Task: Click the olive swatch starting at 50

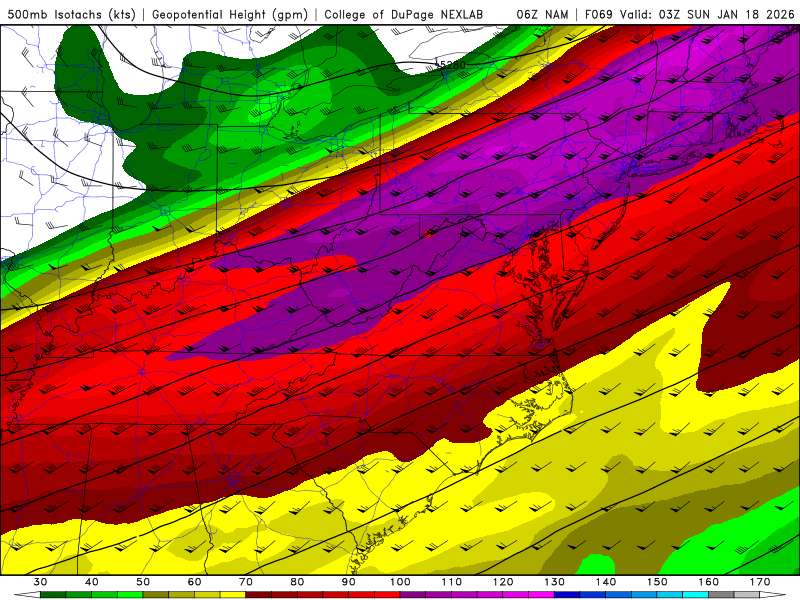Action: (x=156, y=595)
